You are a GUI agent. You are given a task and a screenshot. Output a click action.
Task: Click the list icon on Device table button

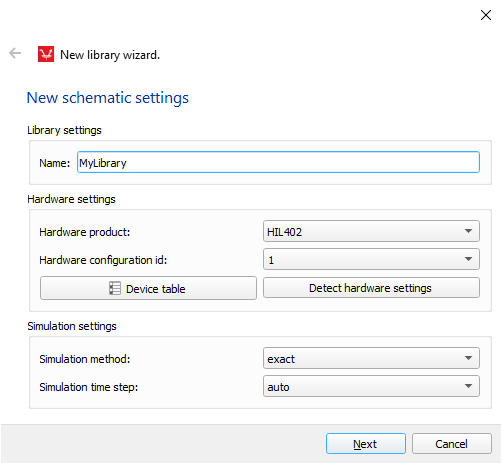(115, 288)
